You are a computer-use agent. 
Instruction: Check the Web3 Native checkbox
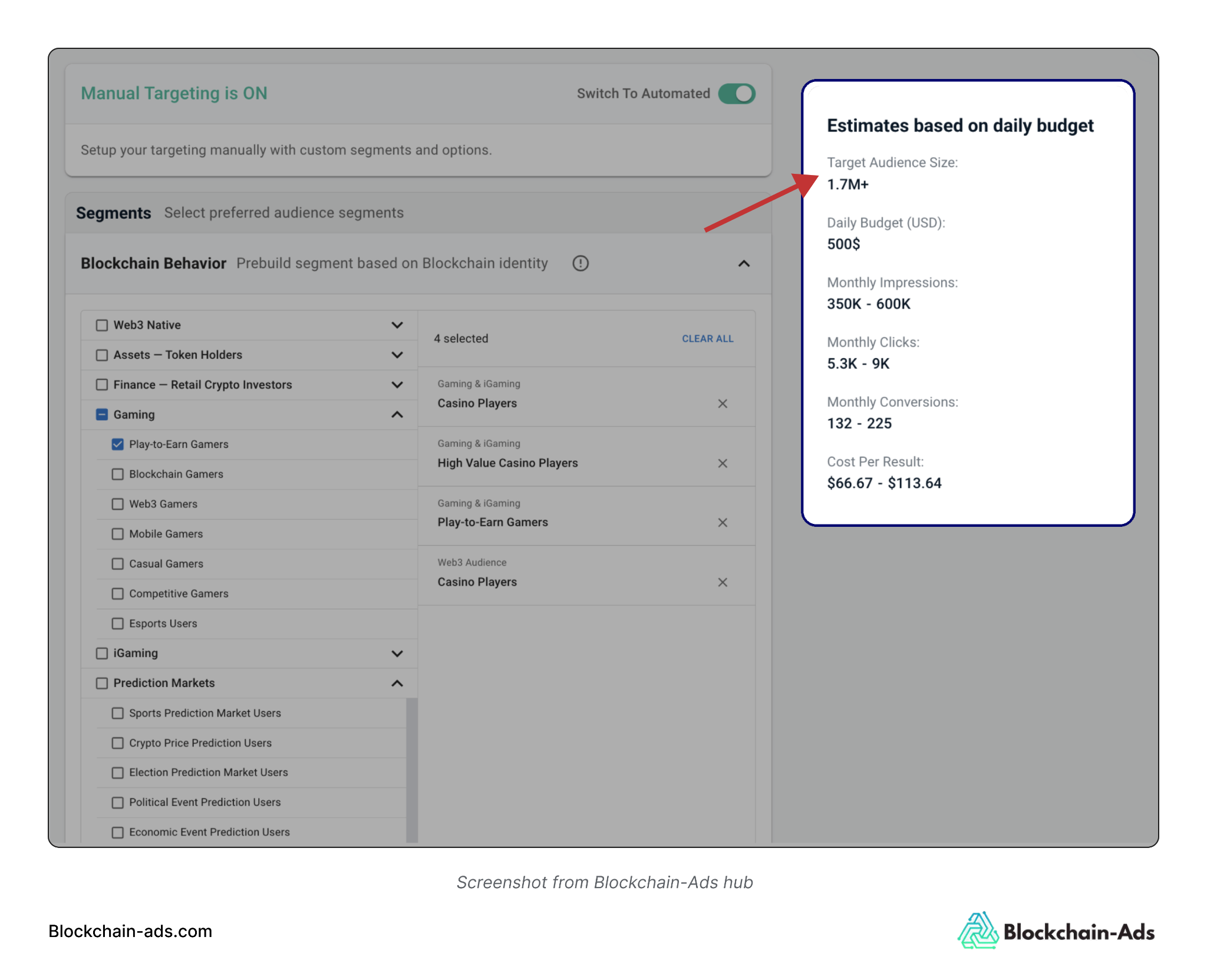pyautogui.click(x=102, y=325)
